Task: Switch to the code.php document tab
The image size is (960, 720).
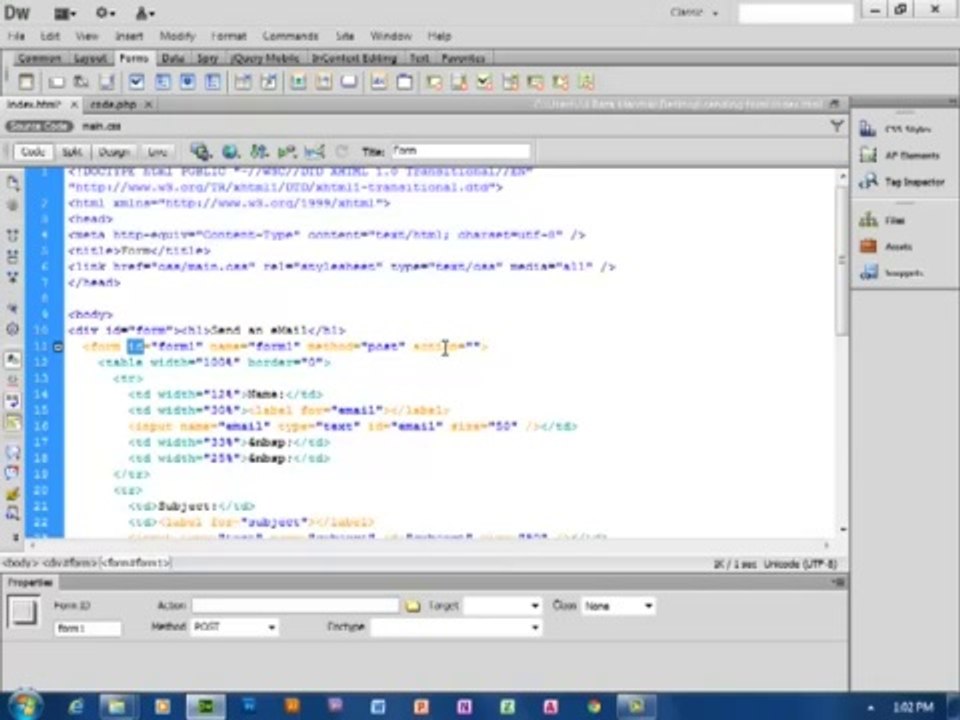Action: (113, 105)
